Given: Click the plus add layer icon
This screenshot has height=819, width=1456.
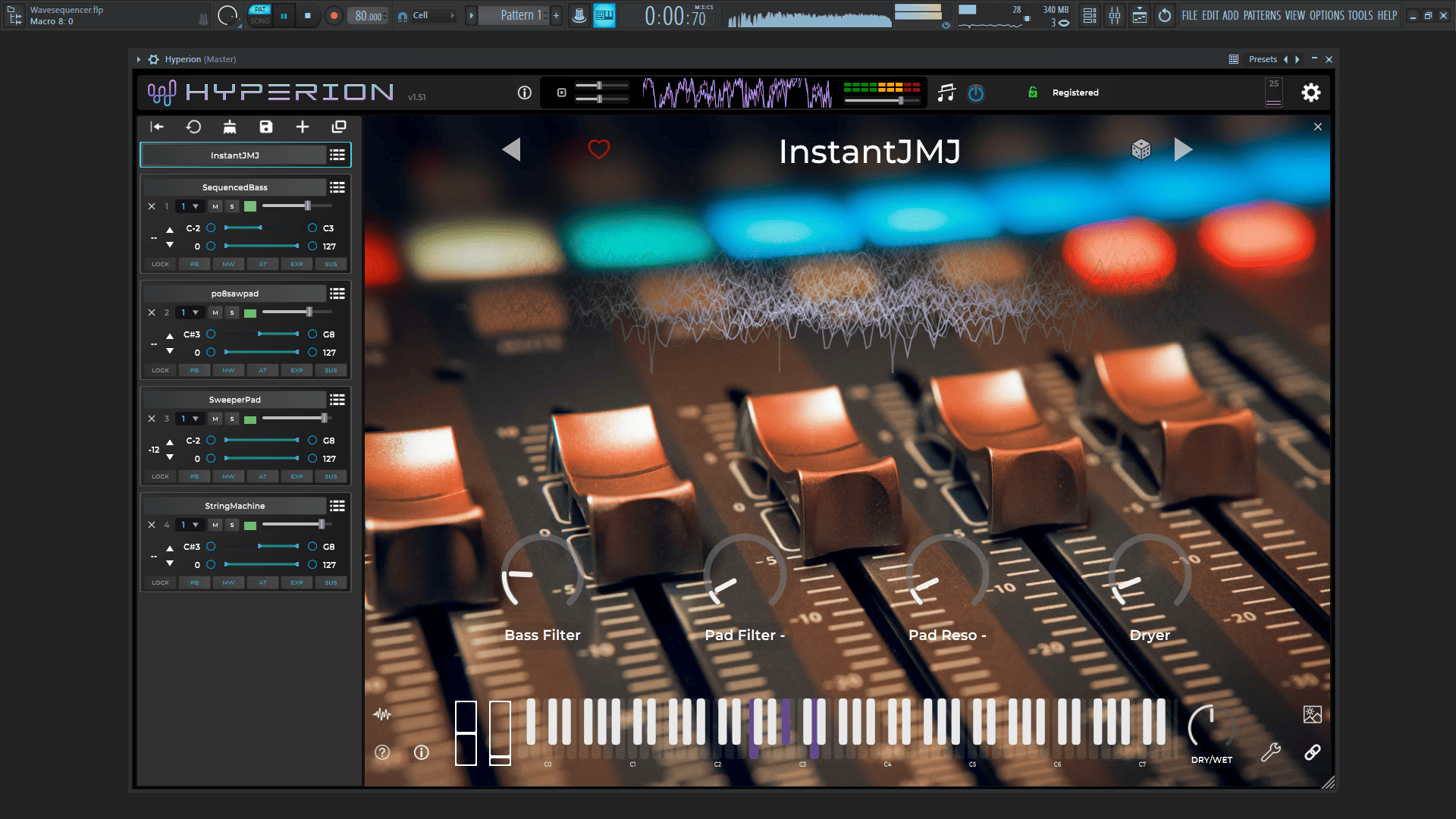Looking at the screenshot, I should 302,127.
